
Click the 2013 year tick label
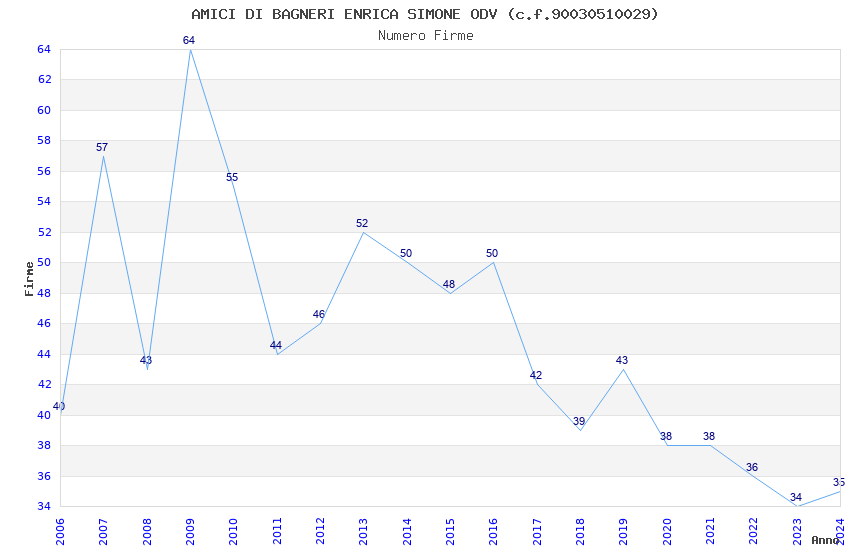pyautogui.click(x=363, y=530)
